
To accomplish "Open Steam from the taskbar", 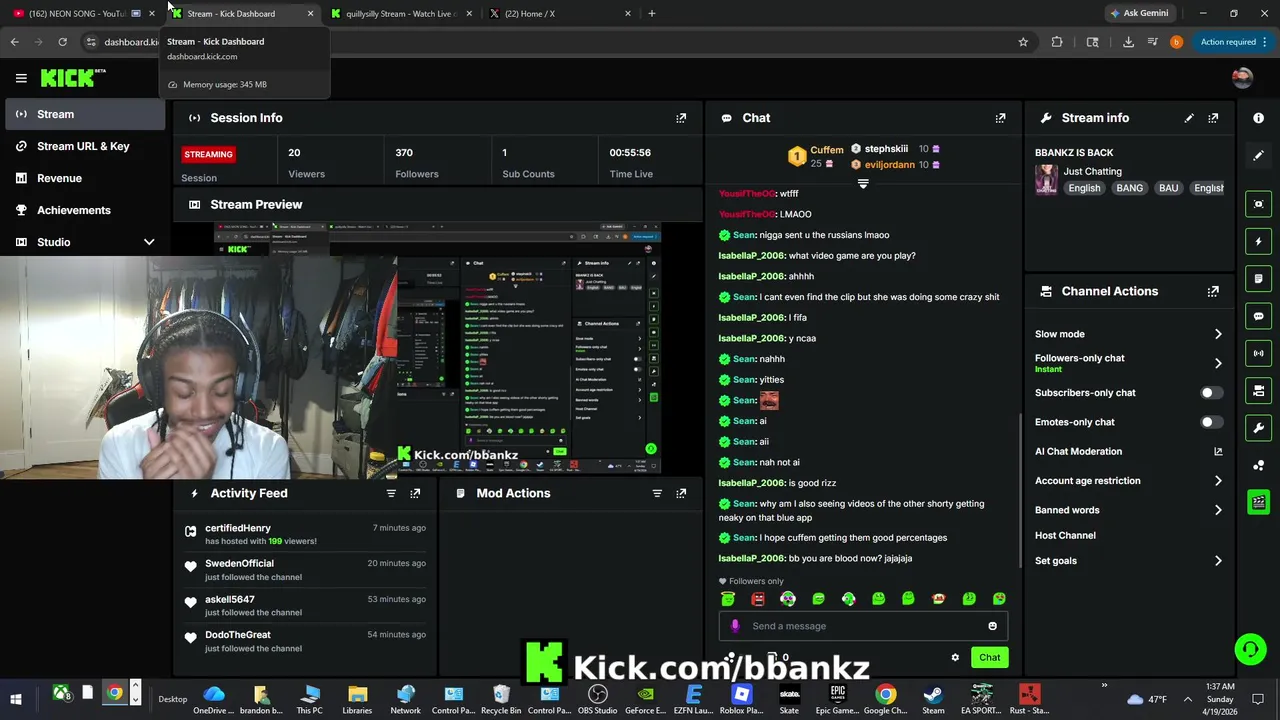I will (x=933, y=700).
